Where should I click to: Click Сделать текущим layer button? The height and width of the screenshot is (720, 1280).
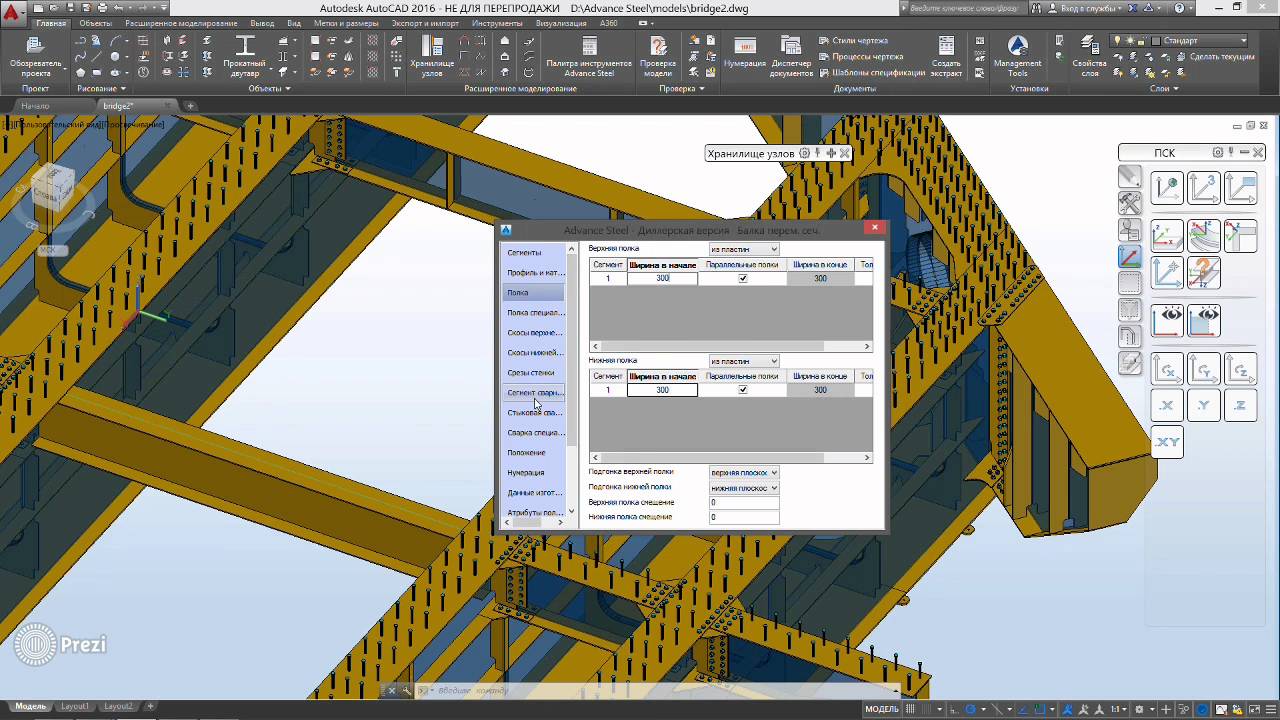tap(1214, 57)
